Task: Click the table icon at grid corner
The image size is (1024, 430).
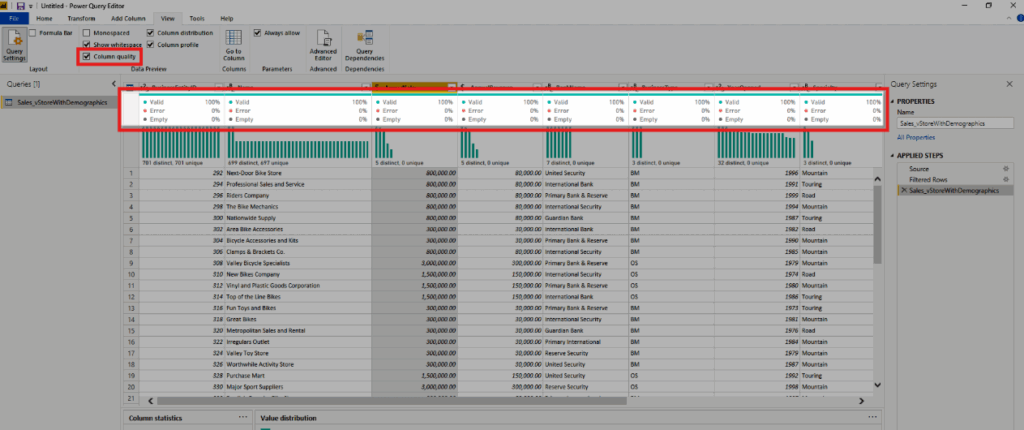Action: [129, 87]
